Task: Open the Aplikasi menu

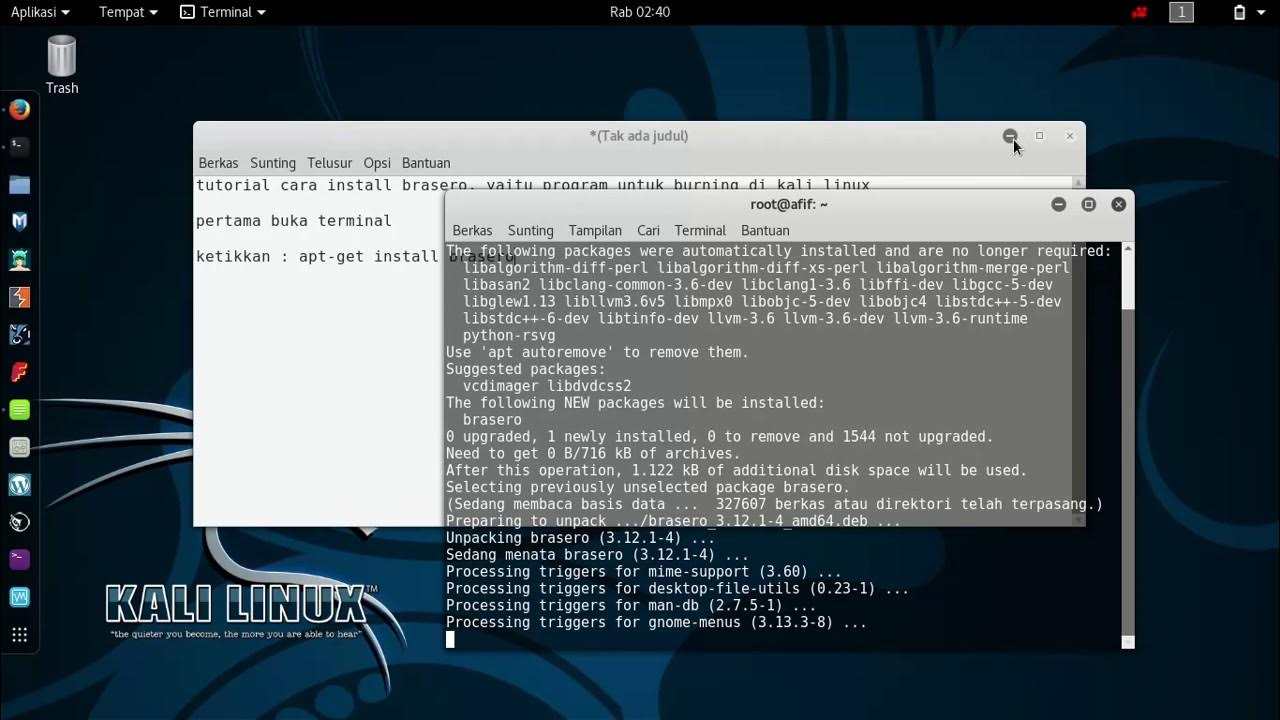Action: pyautogui.click(x=40, y=12)
